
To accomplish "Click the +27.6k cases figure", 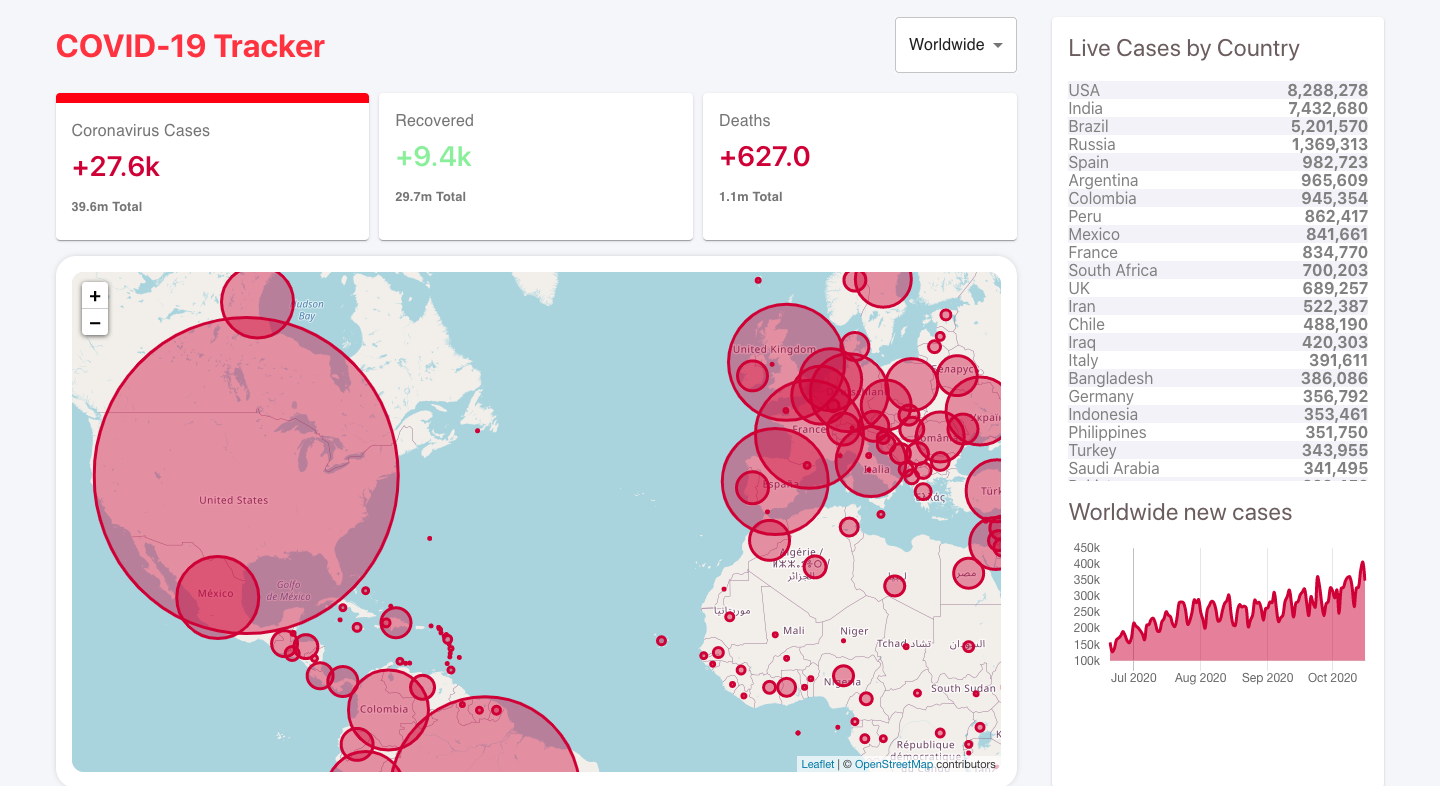I will pyautogui.click(x=116, y=167).
